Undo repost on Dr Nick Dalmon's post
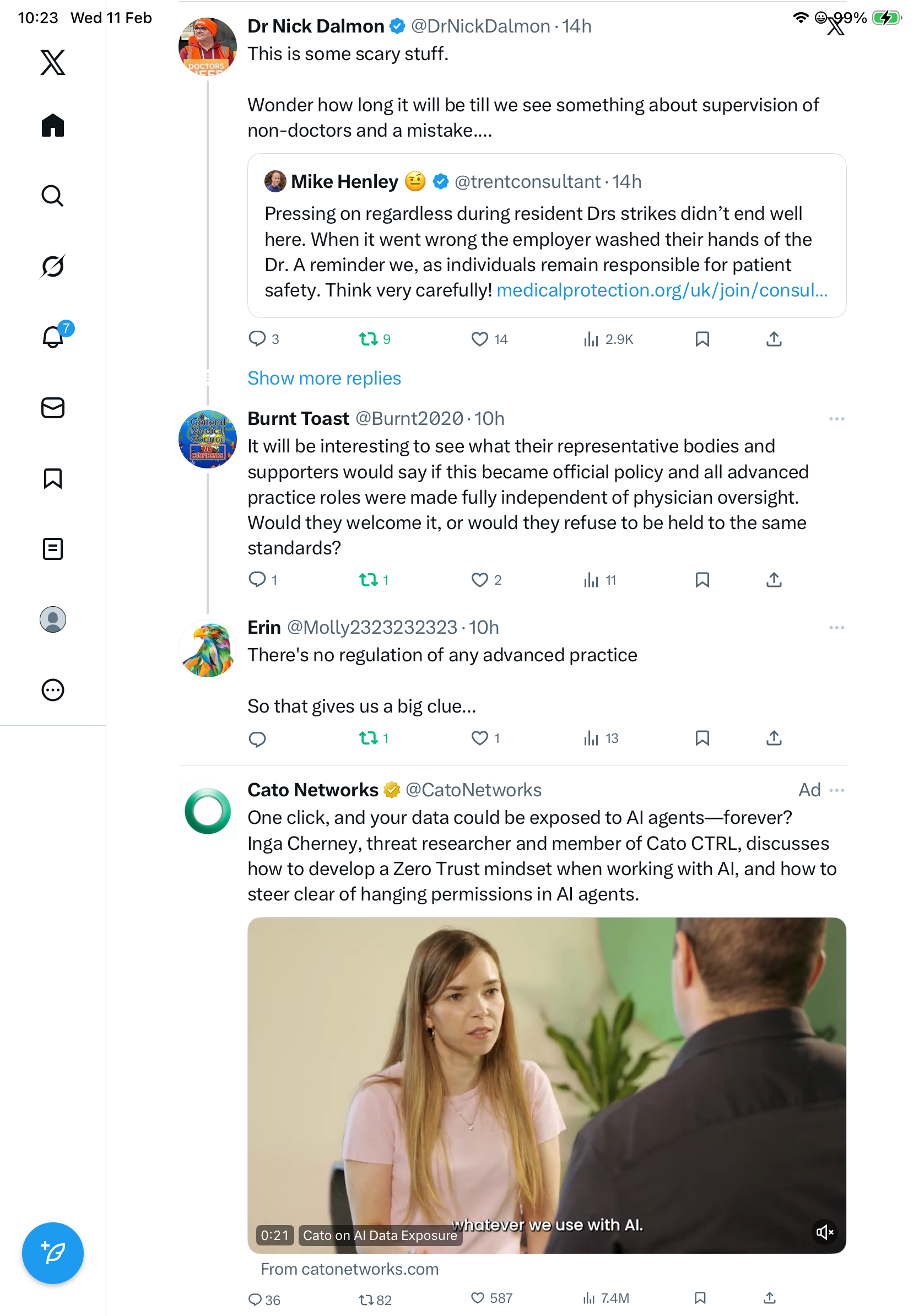Screen dimensions: 919x1316 [x=369, y=339]
